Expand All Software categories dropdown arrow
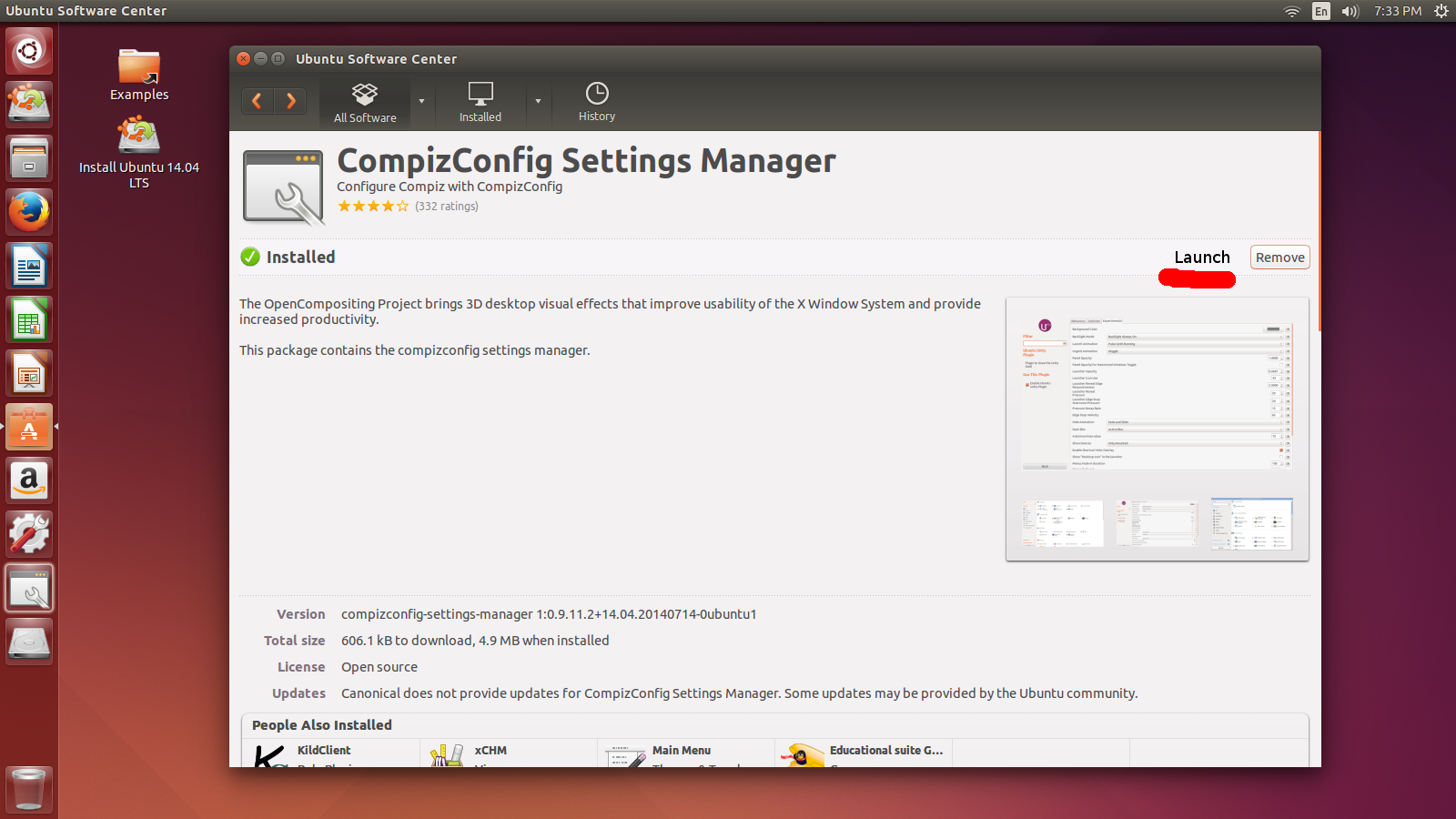Image resolution: width=1456 pixels, height=819 pixels. (x=421, y=102)
